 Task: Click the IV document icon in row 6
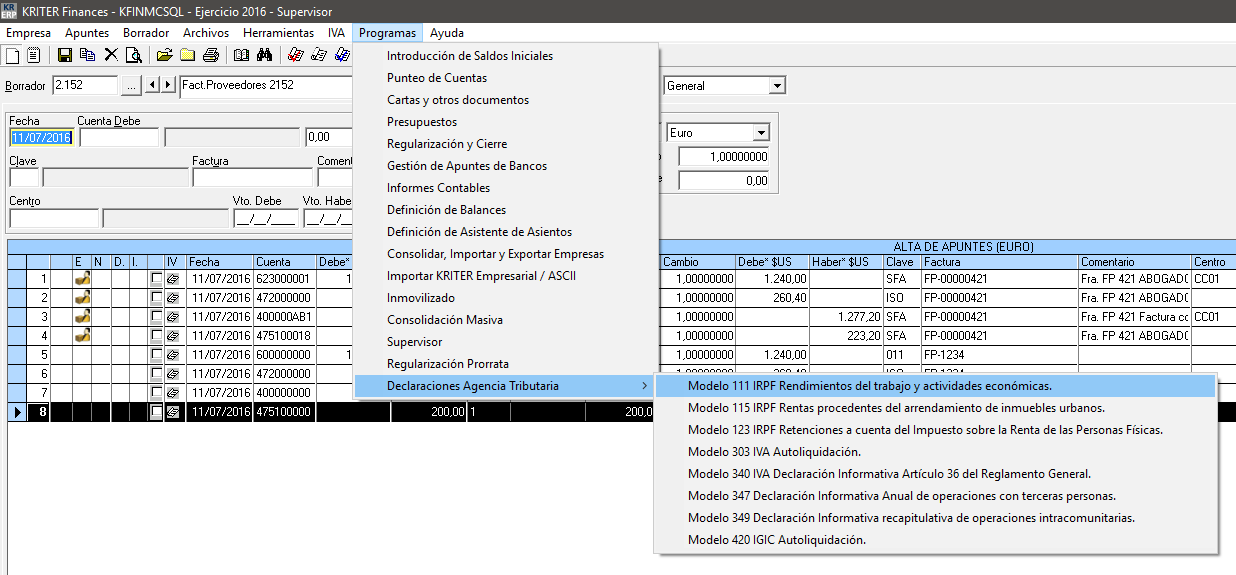coord(174,373)
